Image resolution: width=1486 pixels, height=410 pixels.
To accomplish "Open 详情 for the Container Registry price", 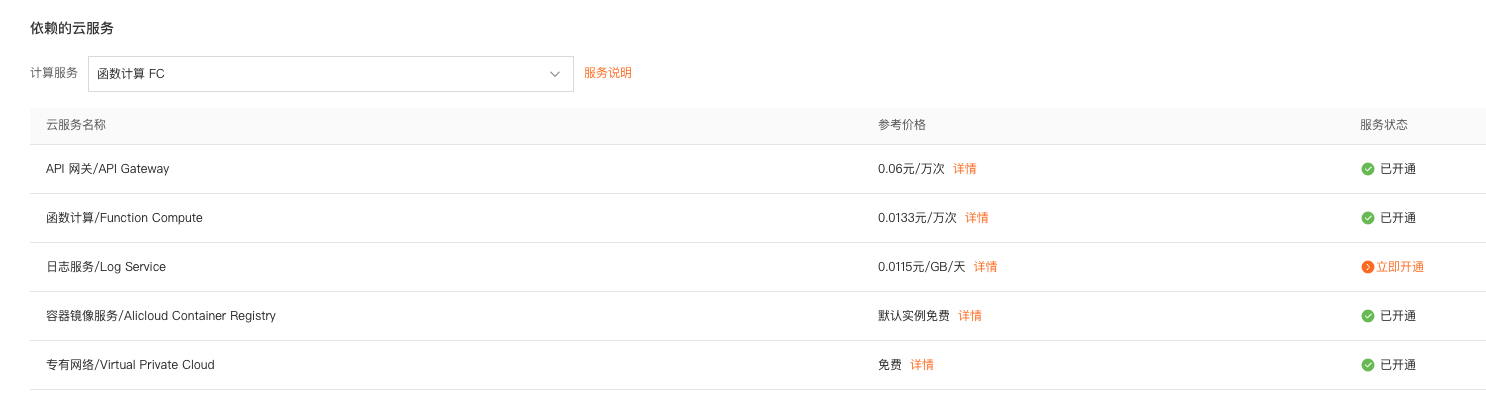I will [x=970, y=316].
